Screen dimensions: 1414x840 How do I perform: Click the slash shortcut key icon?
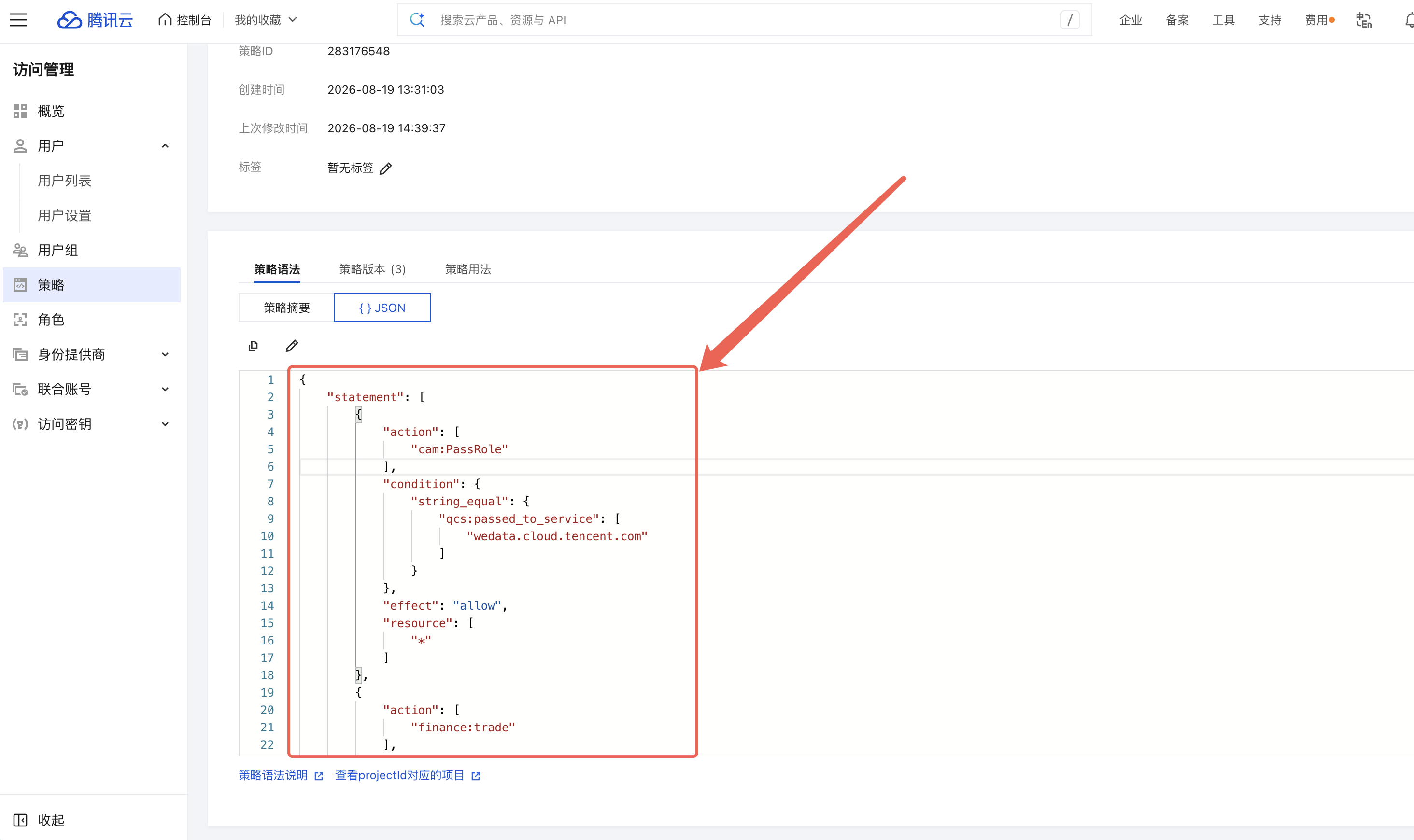(1070, 20)
